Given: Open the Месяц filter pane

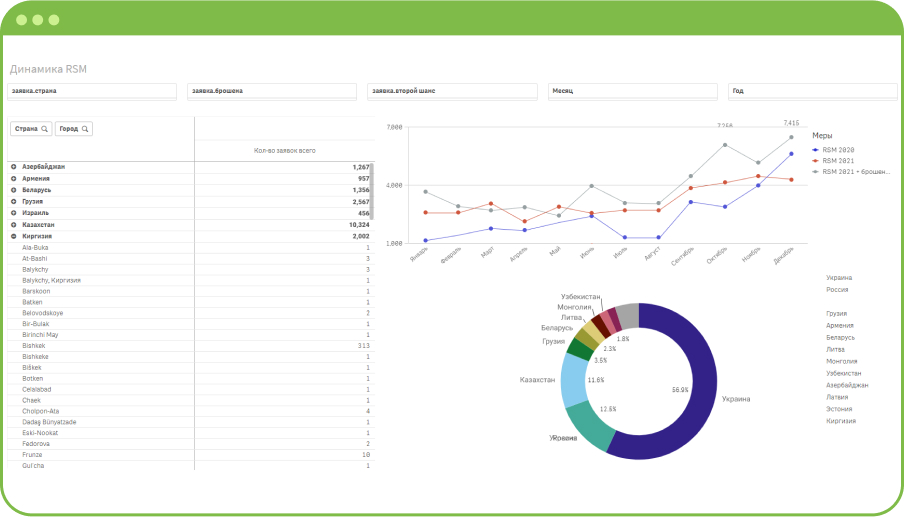Looking at the screenshot, I should coord(632,91).
